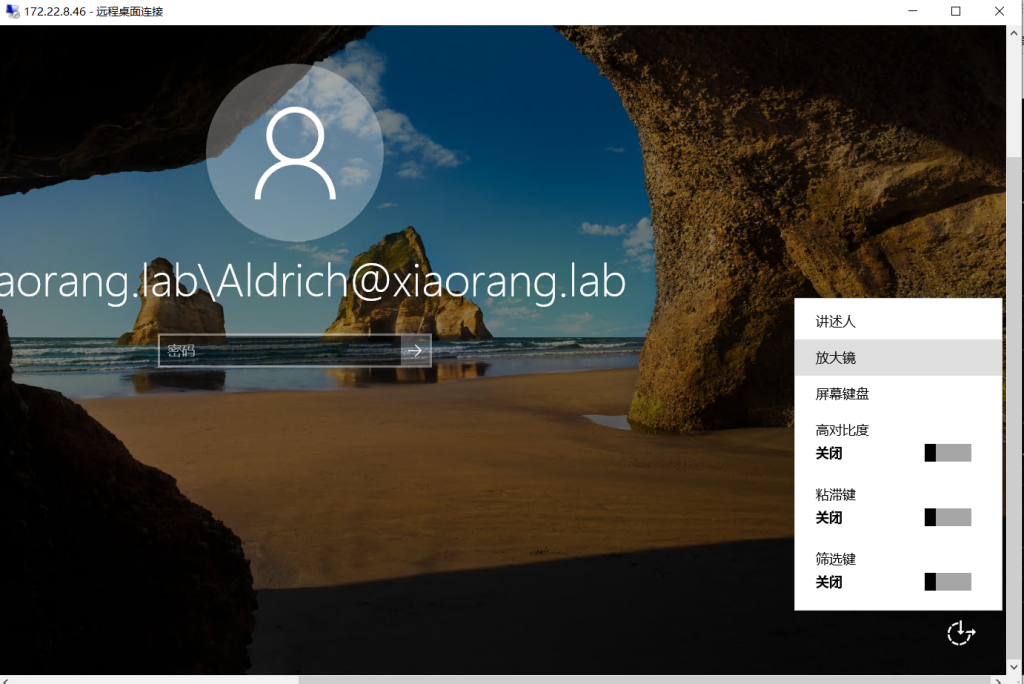Viewport: 1024px width, 684px height.
Task: Toggle the 高对比度 (High Contrast) switch
Action: click(948, 453)
